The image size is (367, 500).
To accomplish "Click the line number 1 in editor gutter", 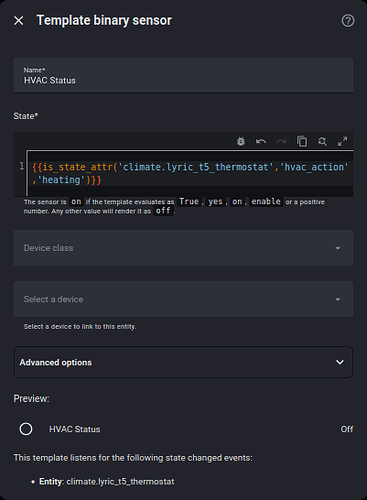I will tap(22, 166).
